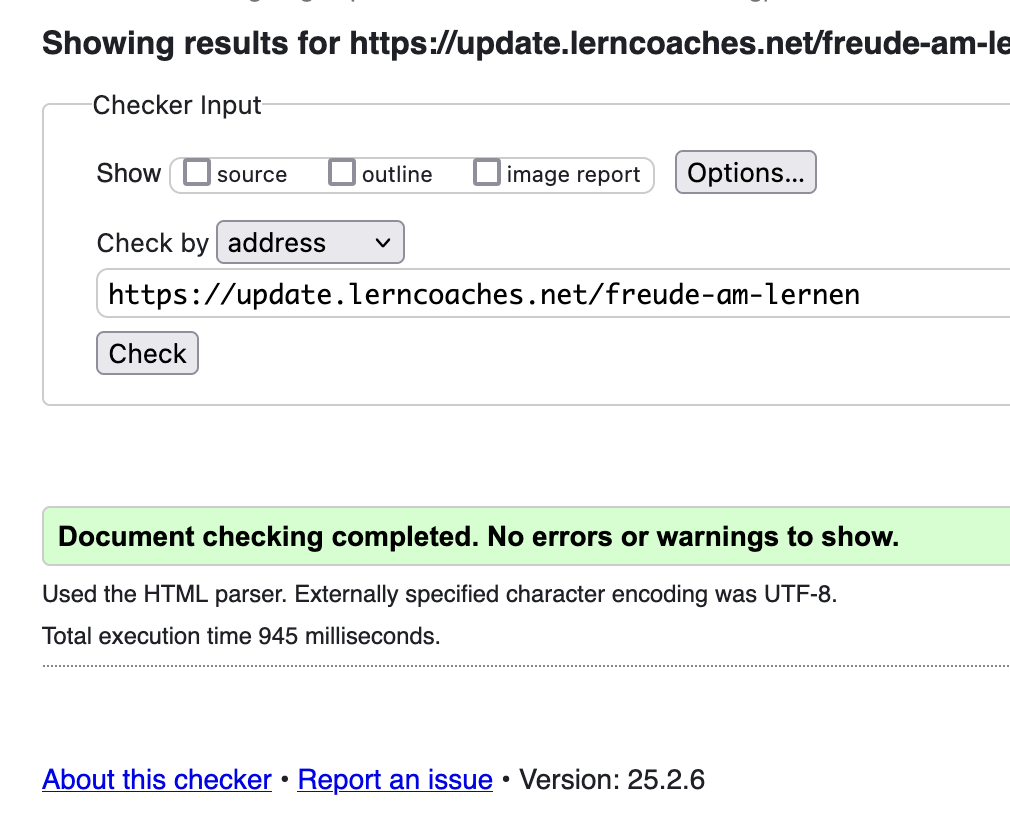This screenshot has height=834, width=1010.
Task: Click the Show label before the checkboxes
Action: (x=129, y=173)
